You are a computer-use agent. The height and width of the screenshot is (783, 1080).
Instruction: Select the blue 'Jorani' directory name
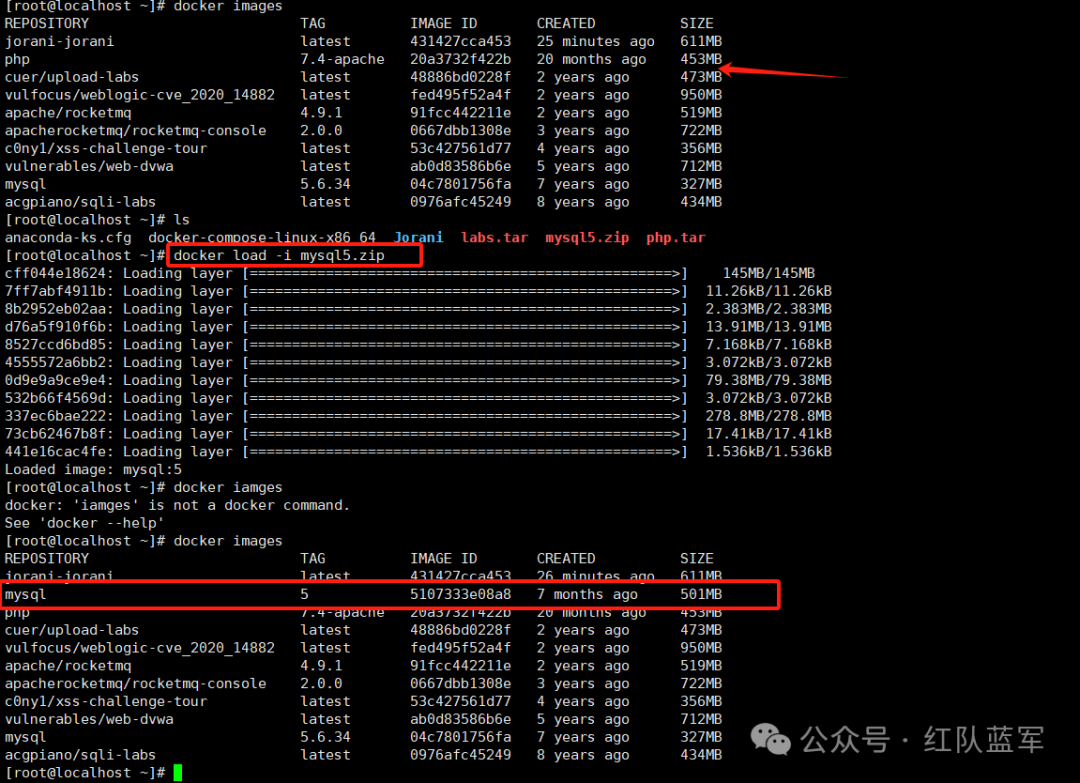point(418,238)
